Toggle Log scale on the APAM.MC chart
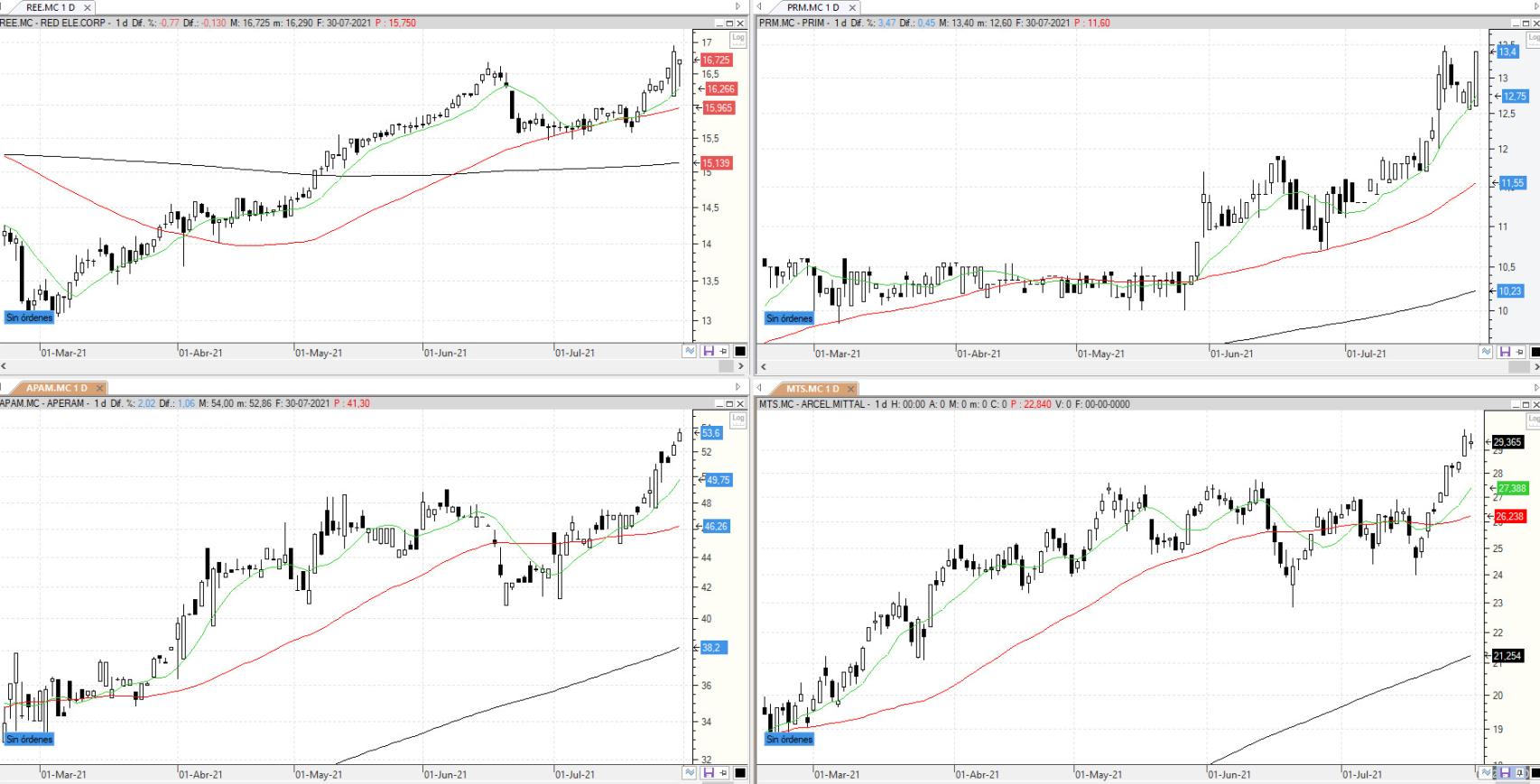 (738, 419)
